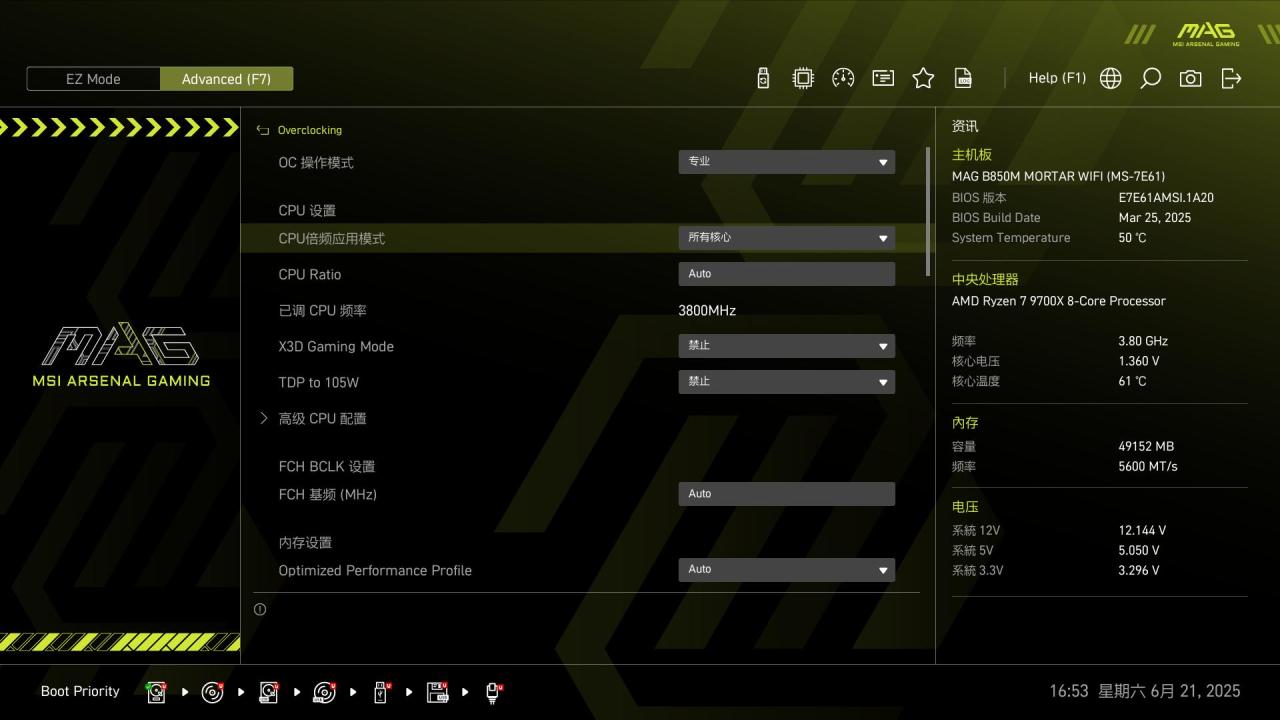Open search with the magnifier icon

pos(1151,78)
